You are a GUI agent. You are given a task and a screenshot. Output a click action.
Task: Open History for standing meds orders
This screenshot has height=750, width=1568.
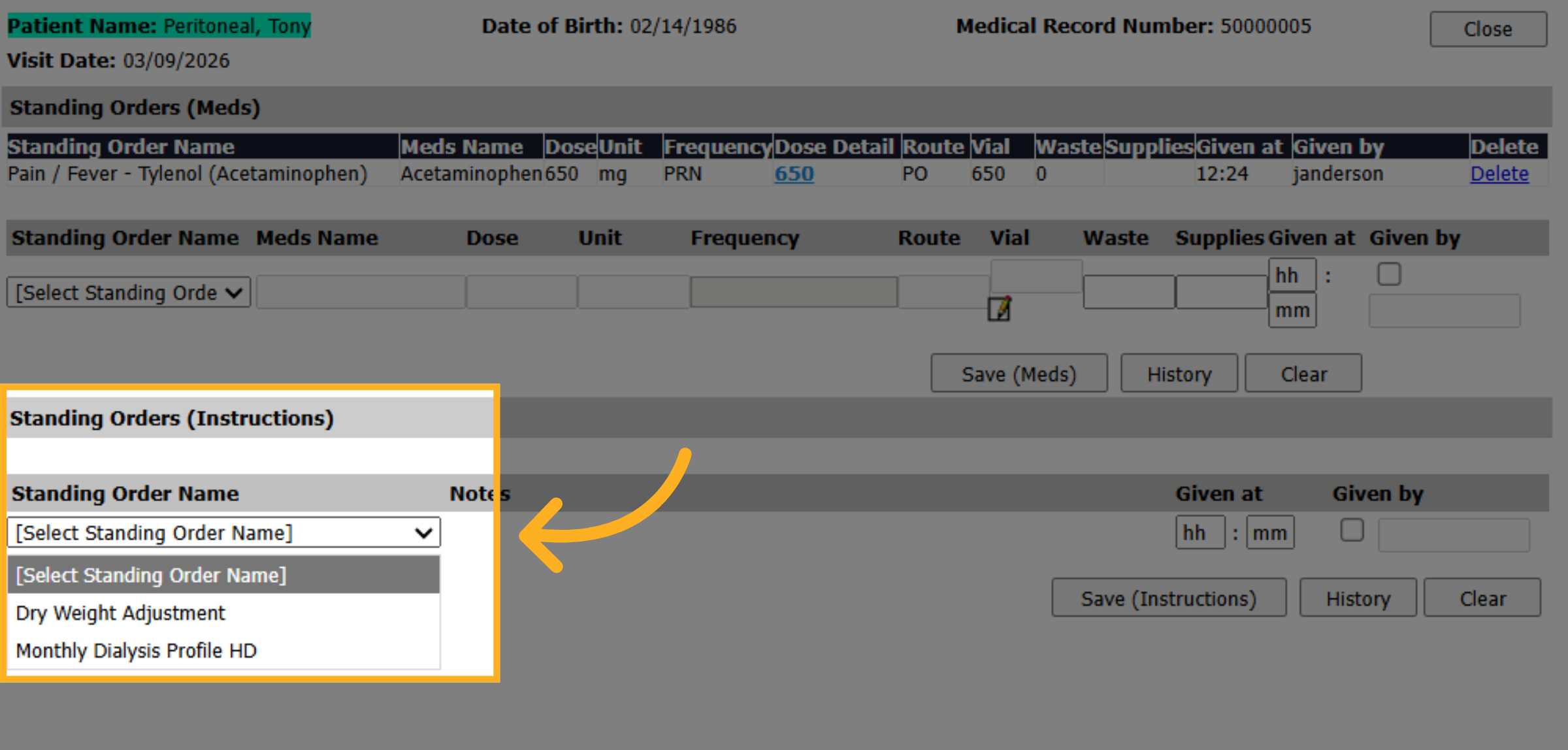[1179, 374]
